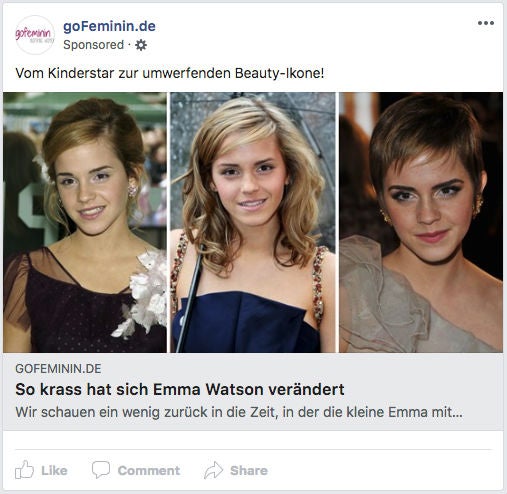Click the Sponsored label
The height and width of the screenshot is (494, 507).
pos(93,45)
